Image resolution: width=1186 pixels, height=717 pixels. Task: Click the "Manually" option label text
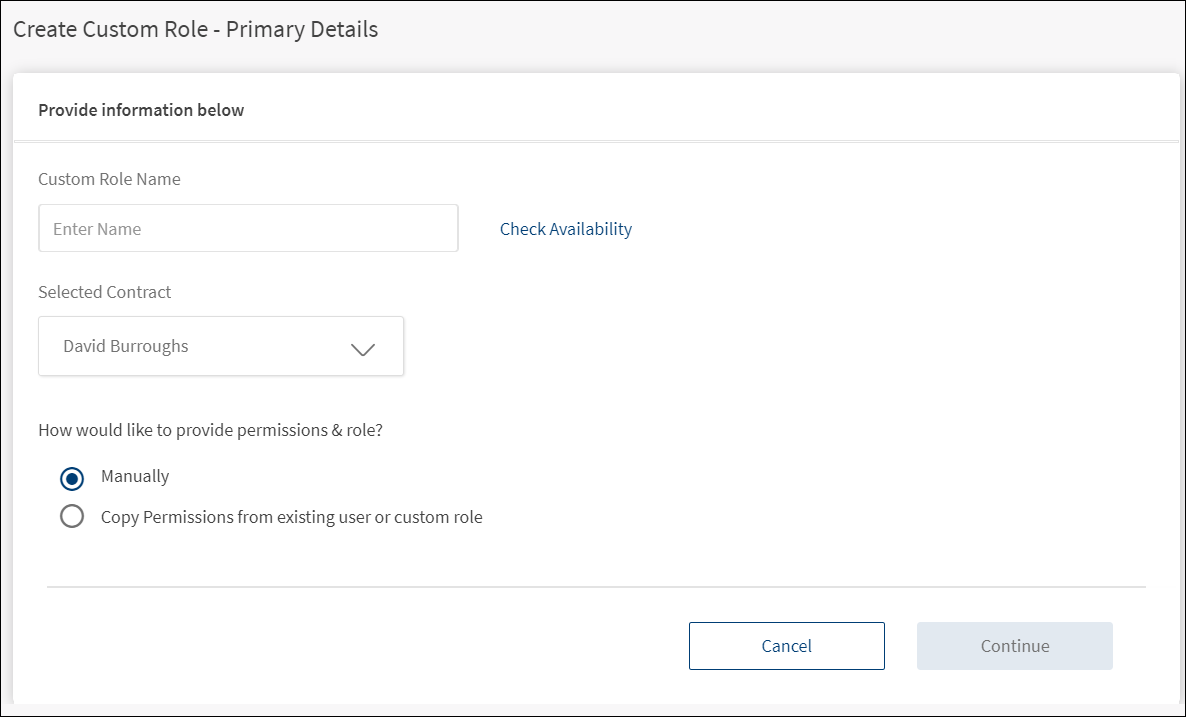[x=135, y=476]
